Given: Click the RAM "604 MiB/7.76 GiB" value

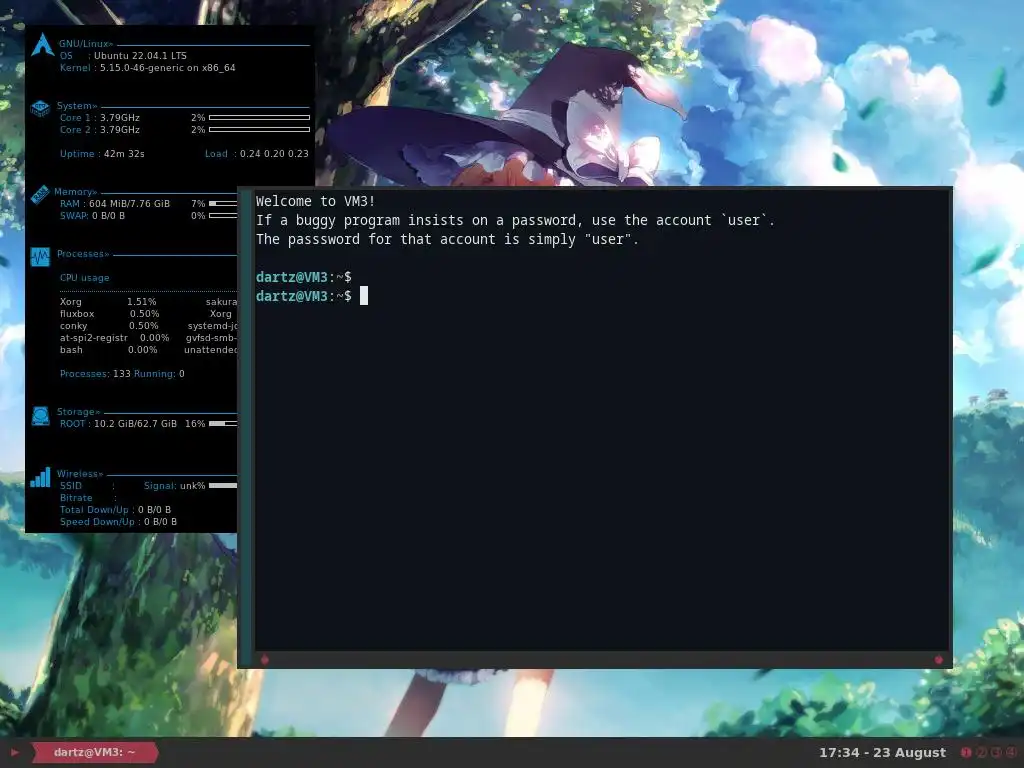Looking at the screenshot, I should click(x=129, y=204).
